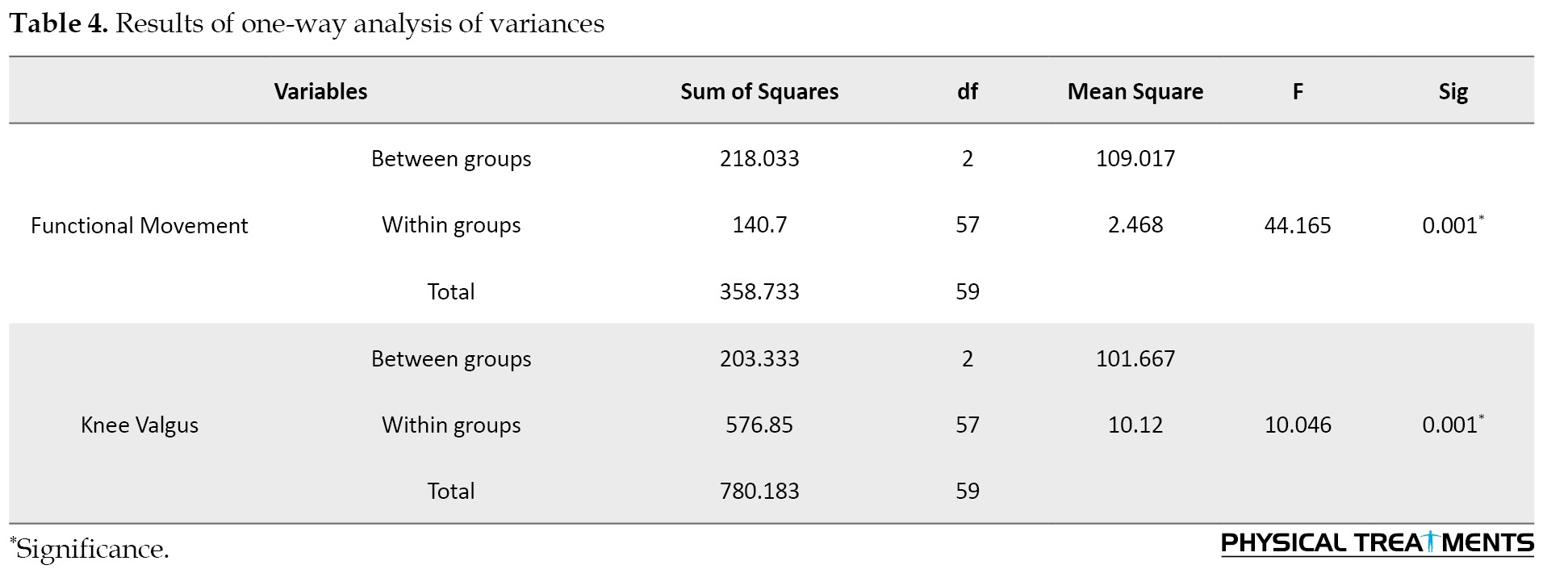Select the mean square value 2.468

click(x=1135, y=224)
